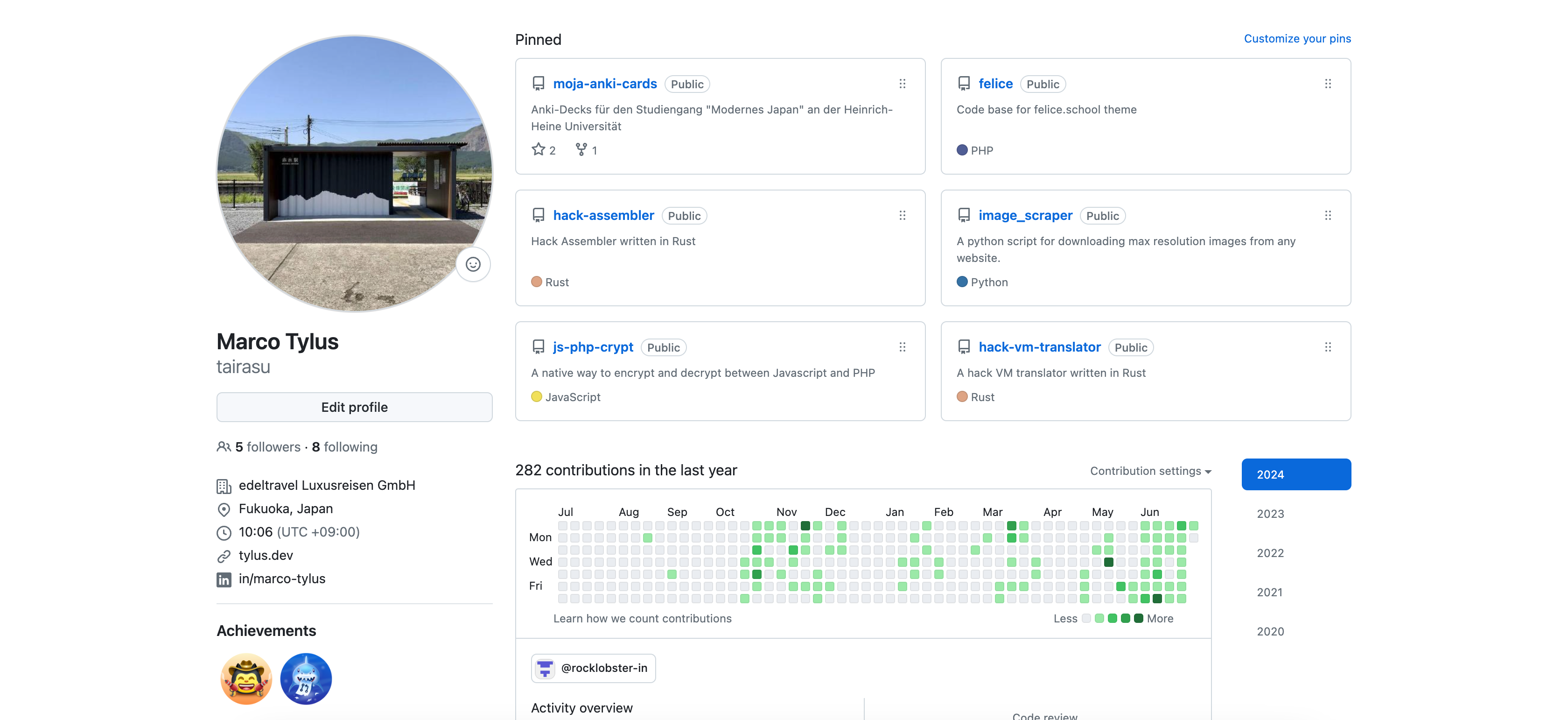View the 5 followers list
Viewport: 1568px width, 720px height.
[x=267, y=446]
